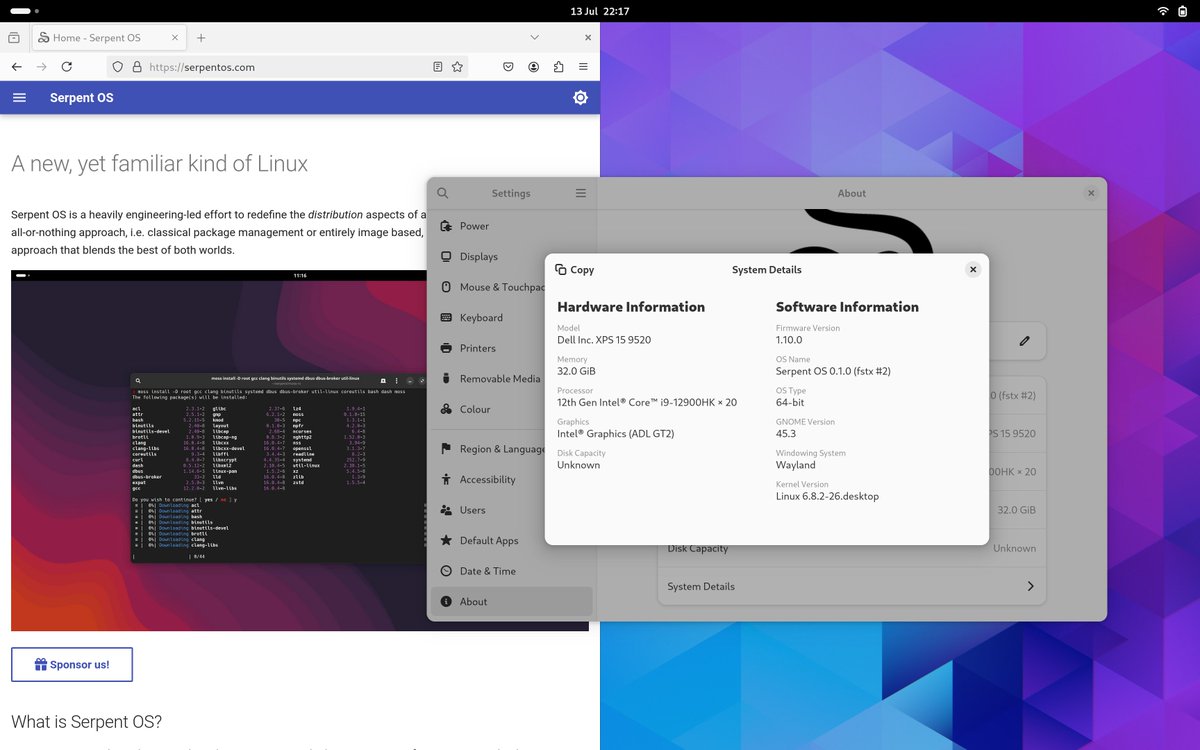Reload the serpentos.com page
1200x750 pixels.
tap(67, 67)
